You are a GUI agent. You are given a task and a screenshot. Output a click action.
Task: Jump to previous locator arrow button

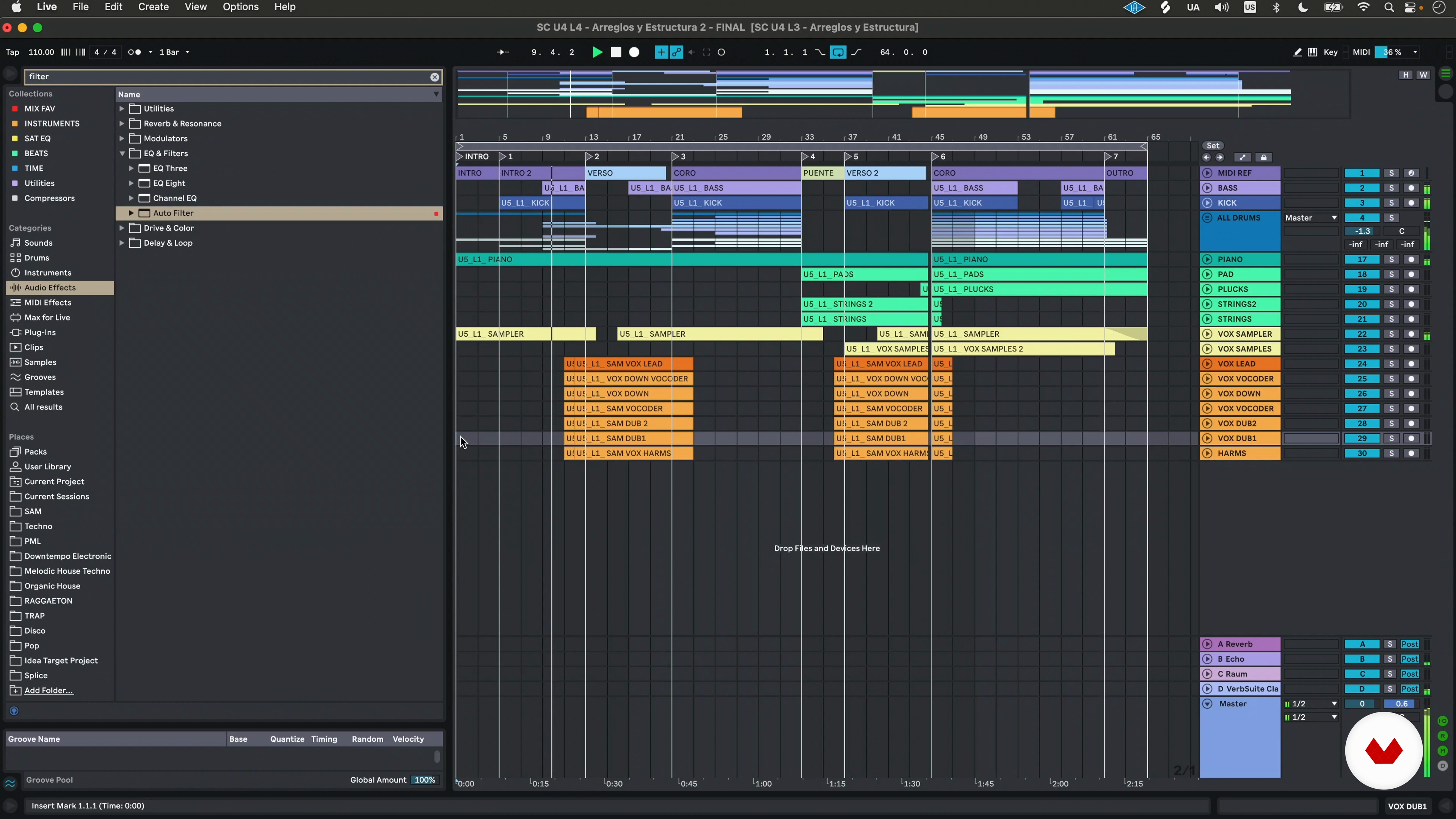1207,158
